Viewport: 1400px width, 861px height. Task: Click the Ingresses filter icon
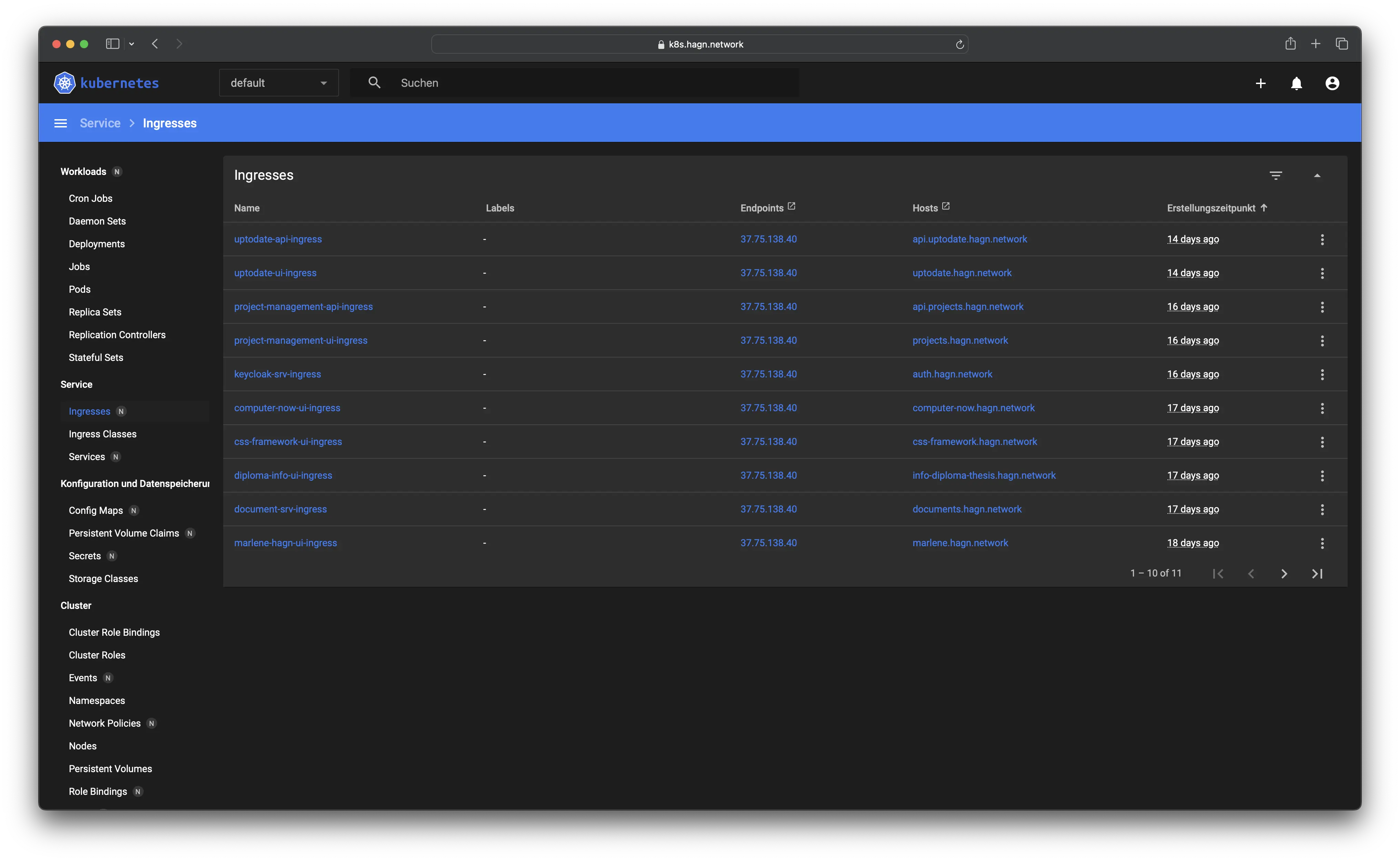click(x=1276, y=175)
